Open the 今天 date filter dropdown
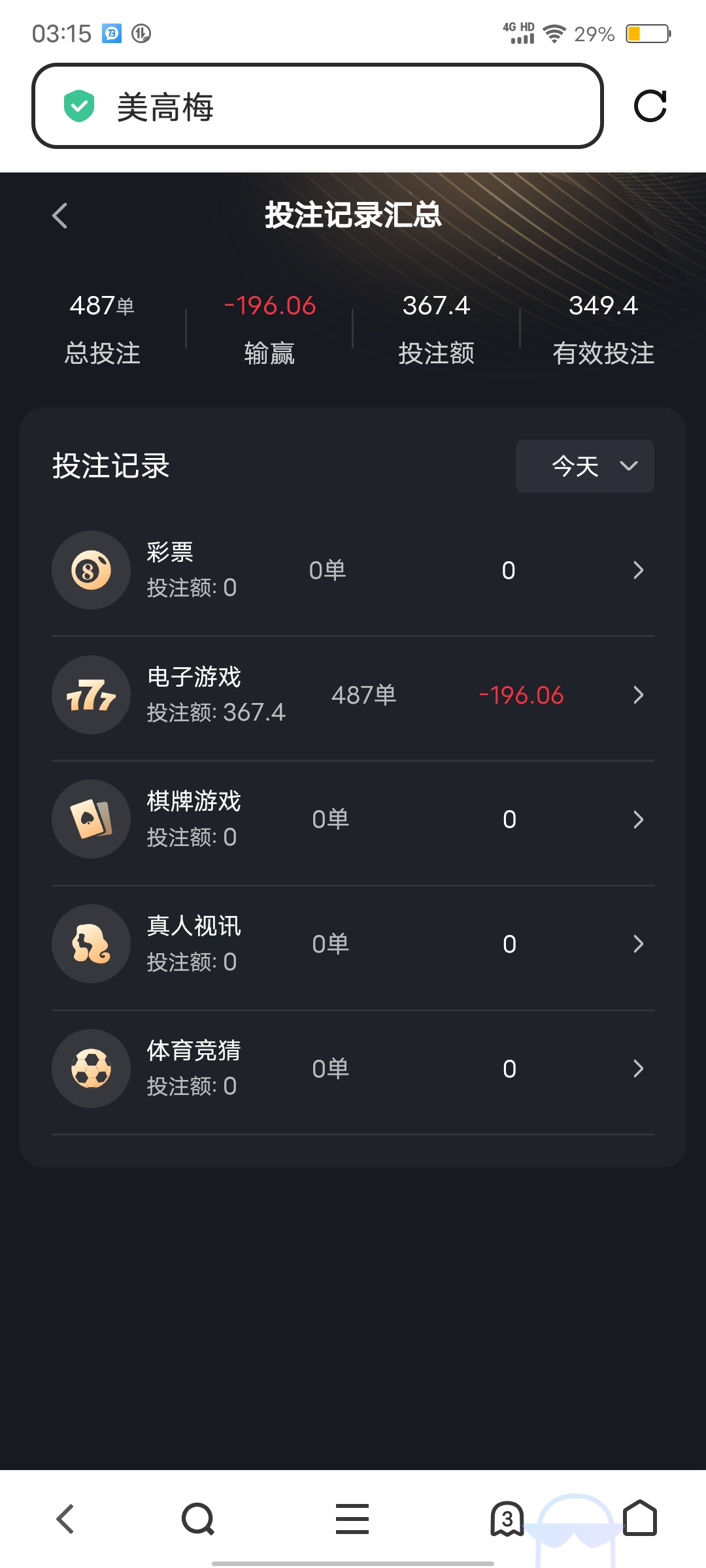This screenshot has height=1568, width=706. 585,466
